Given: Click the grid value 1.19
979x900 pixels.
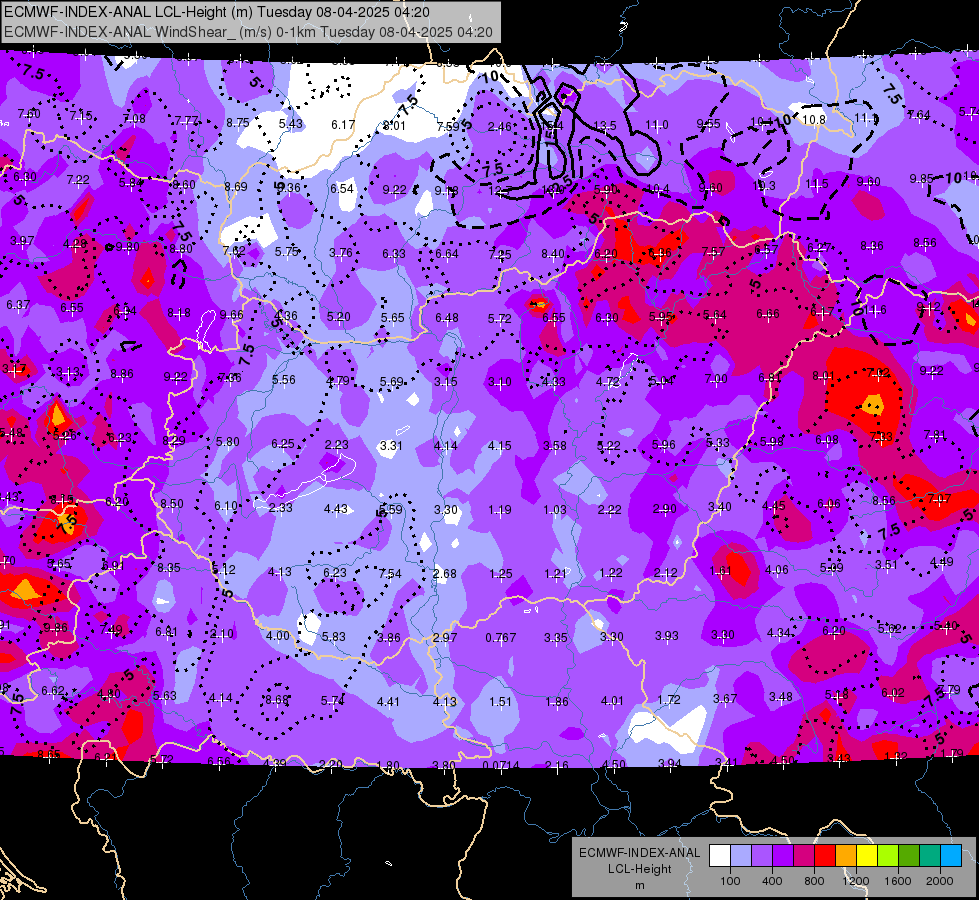Looking at the screenshot, I should pos(499,510).
